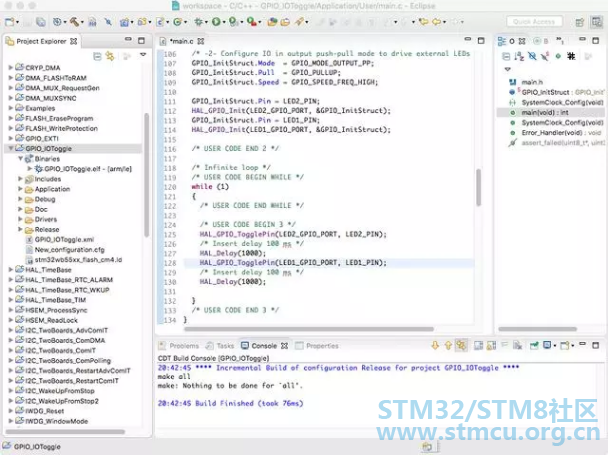The image size is (609, 455).
Task: Click the Open Type toolbar icon
Action: [272, 22]
